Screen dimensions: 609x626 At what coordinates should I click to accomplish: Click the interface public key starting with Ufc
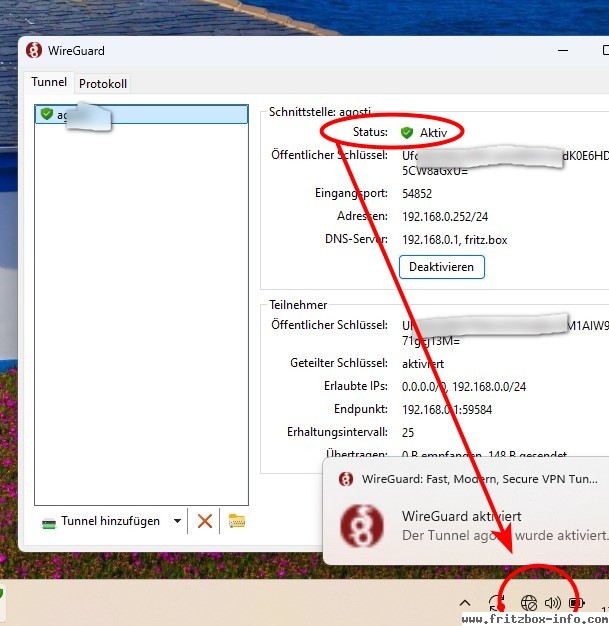[x=505, y=163]
